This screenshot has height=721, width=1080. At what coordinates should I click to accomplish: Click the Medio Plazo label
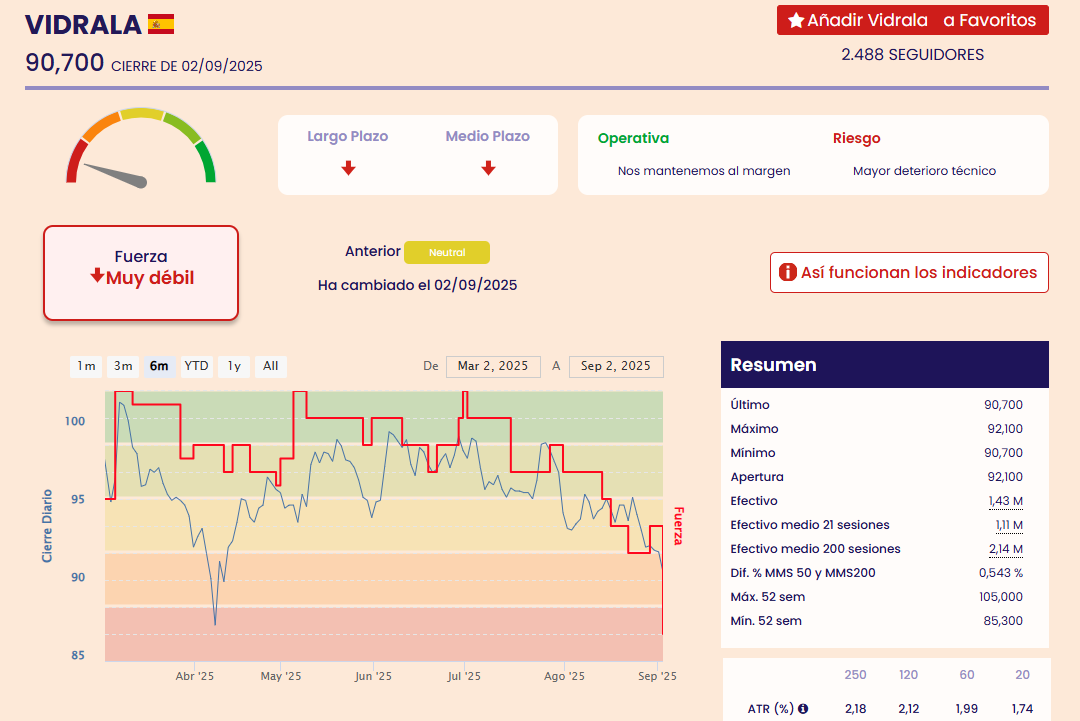(x=488, y=136)
